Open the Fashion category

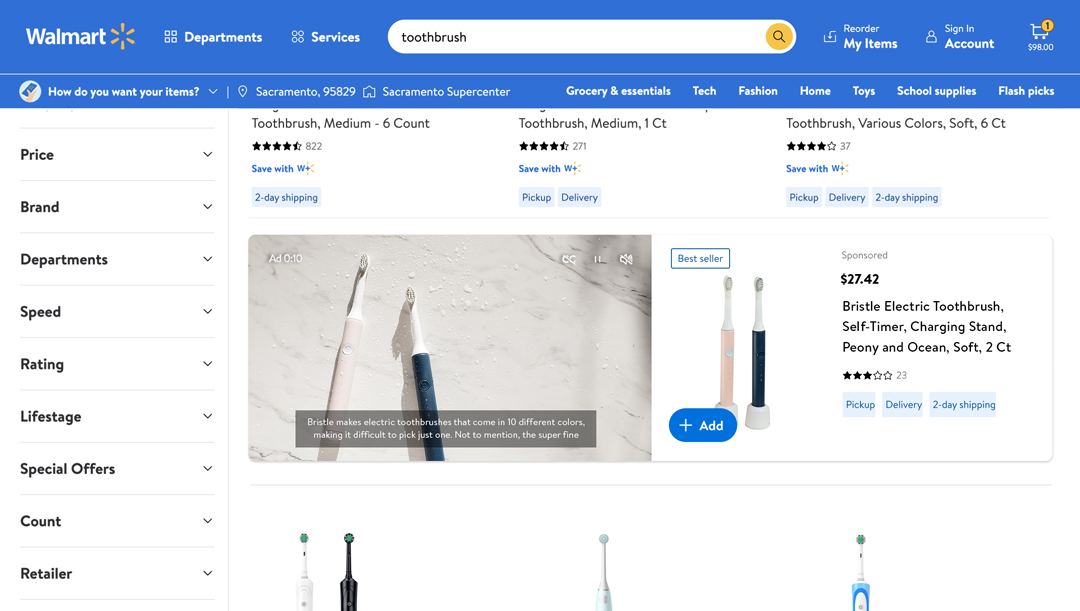click(x=758, y=91)
